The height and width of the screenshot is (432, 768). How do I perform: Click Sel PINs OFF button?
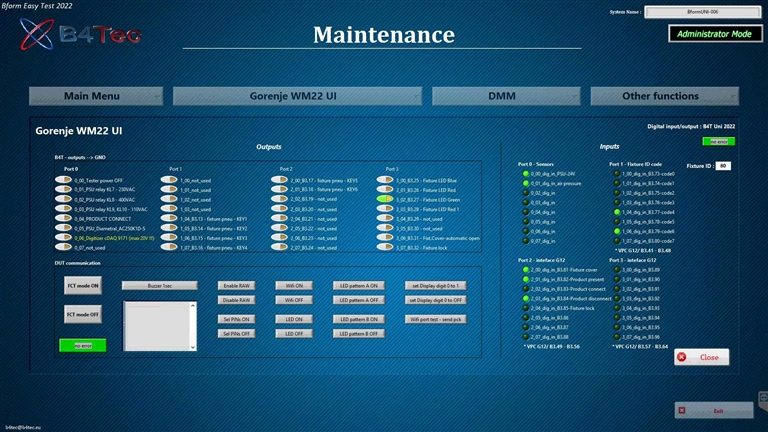coord(237,334)
